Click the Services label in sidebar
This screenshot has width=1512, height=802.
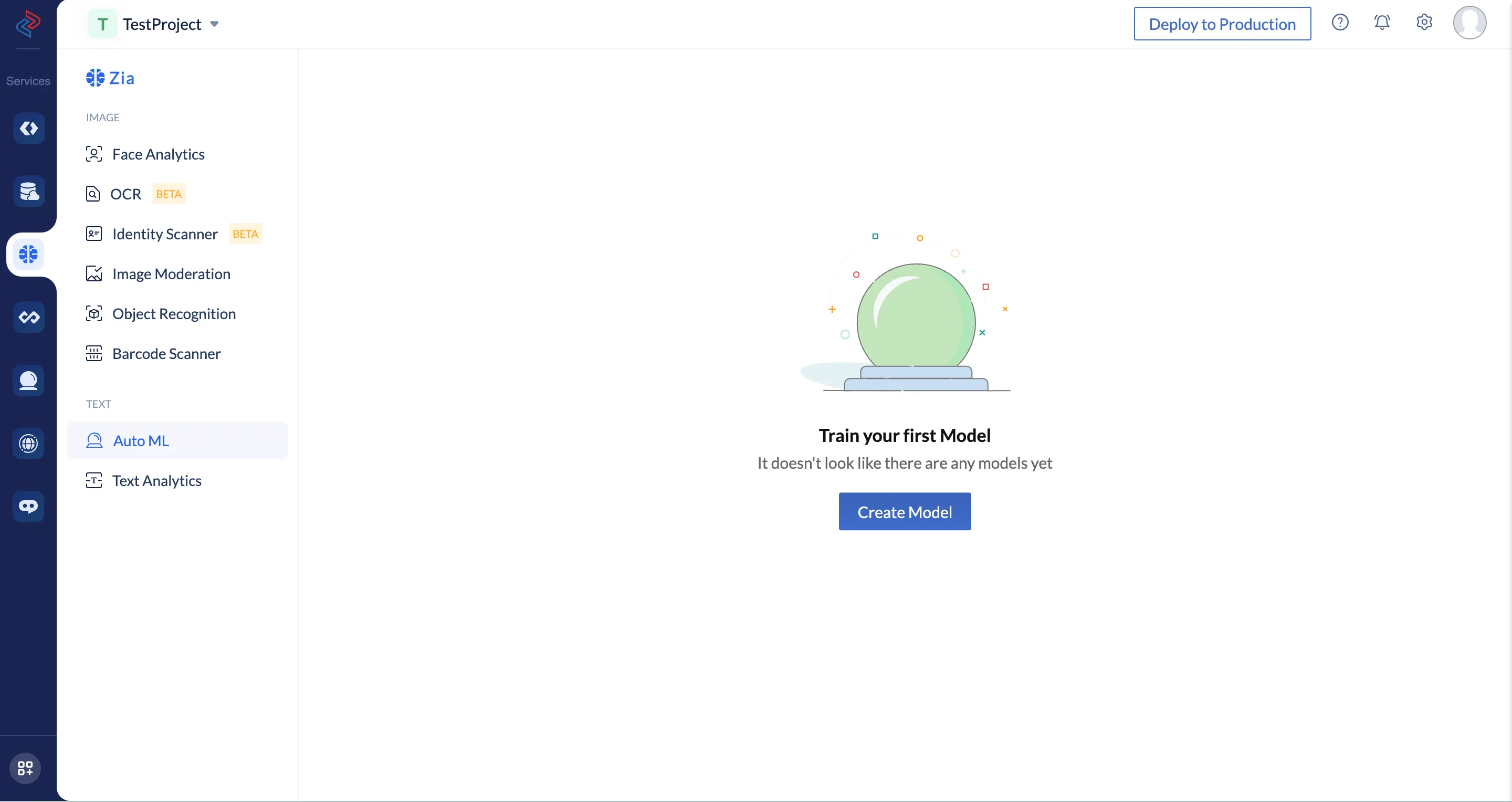coord(28,81)
